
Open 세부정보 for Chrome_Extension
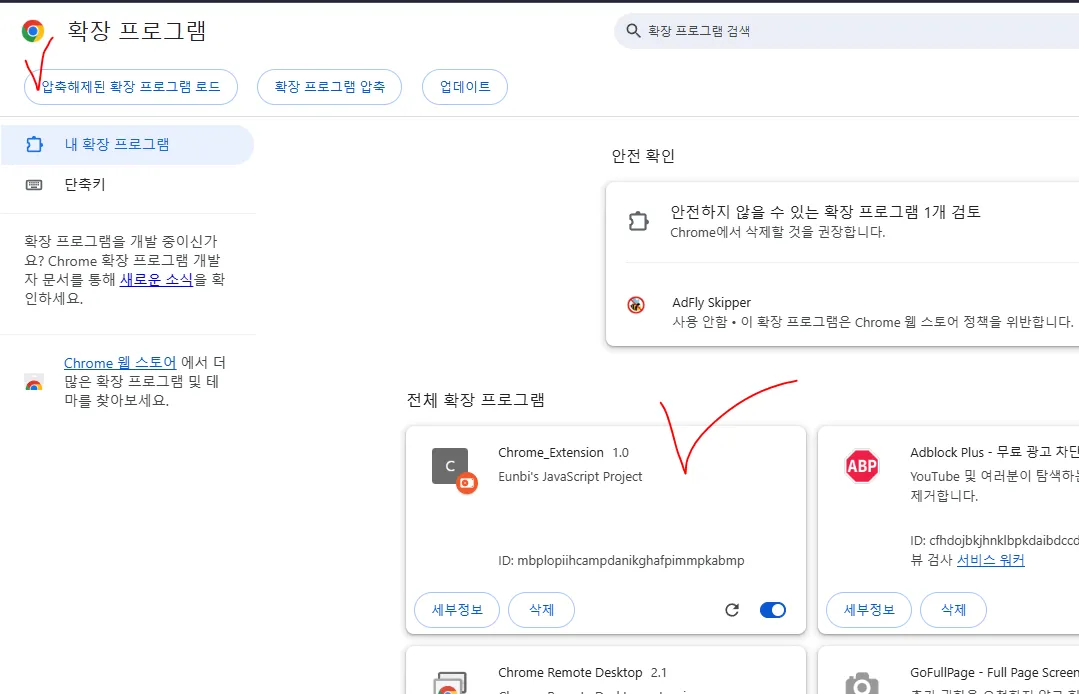457,610
